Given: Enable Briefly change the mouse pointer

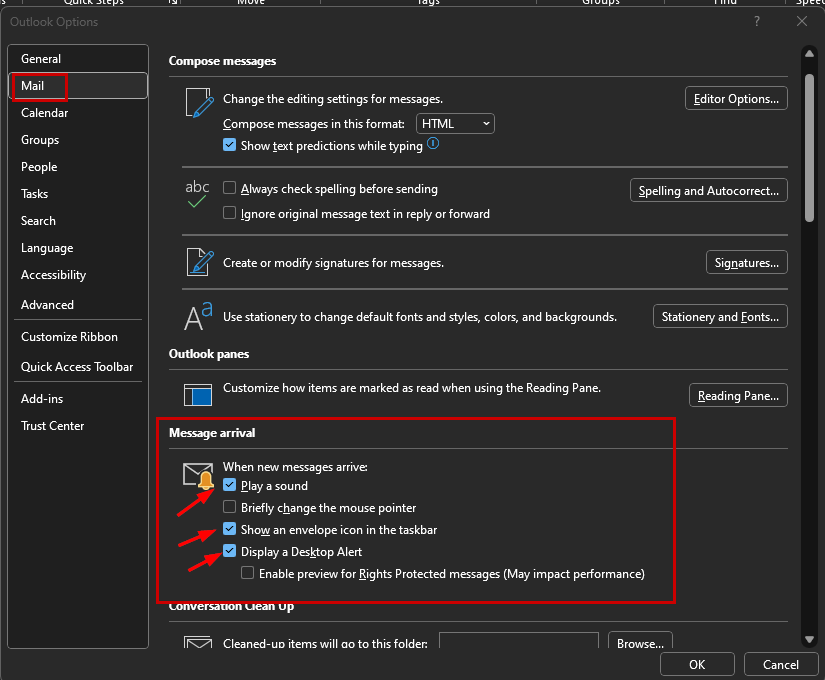Looking at the screenshot, I should [229, 507].
